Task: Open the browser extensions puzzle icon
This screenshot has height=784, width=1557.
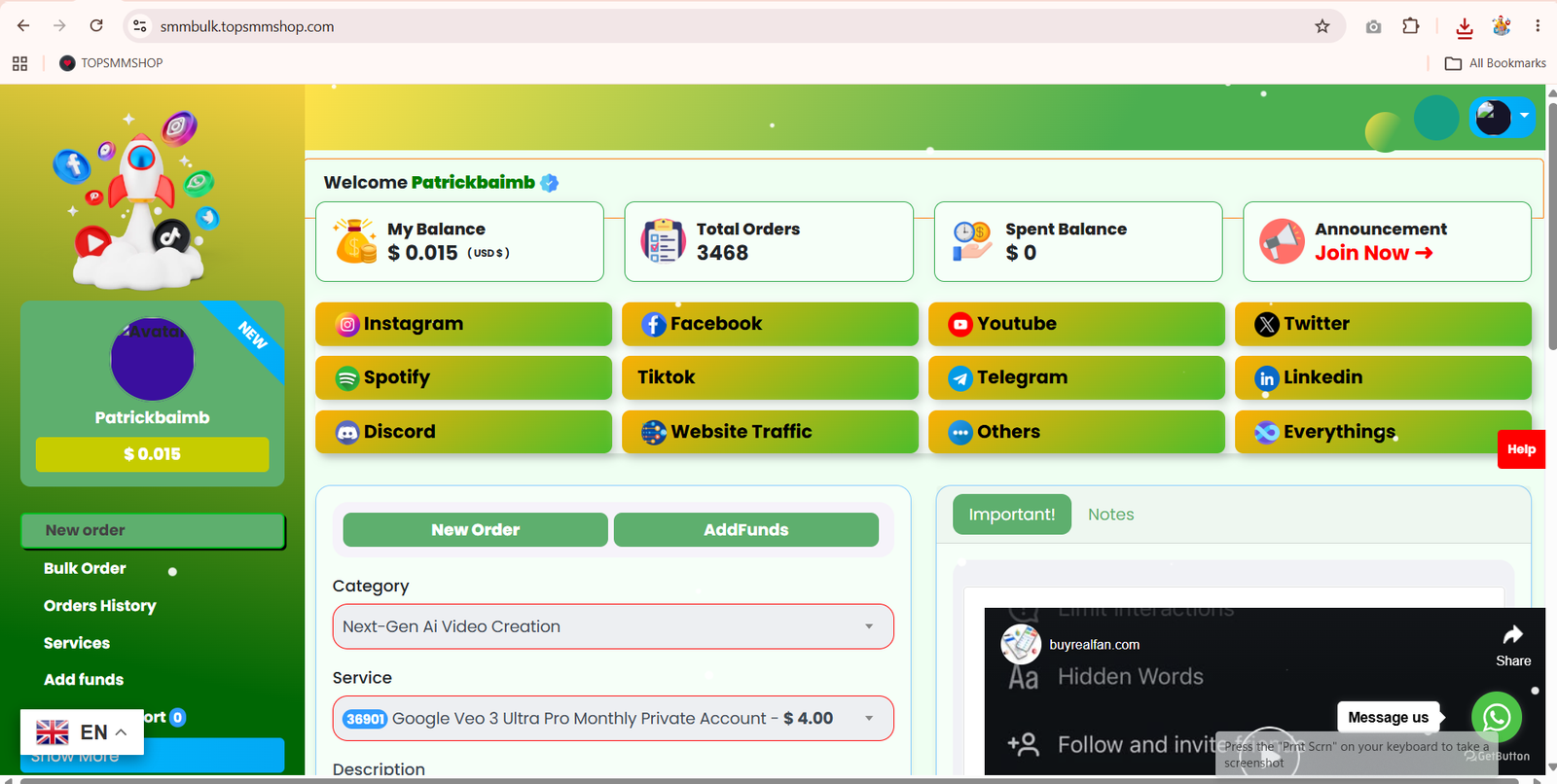Action: (x=1411, y=26)
